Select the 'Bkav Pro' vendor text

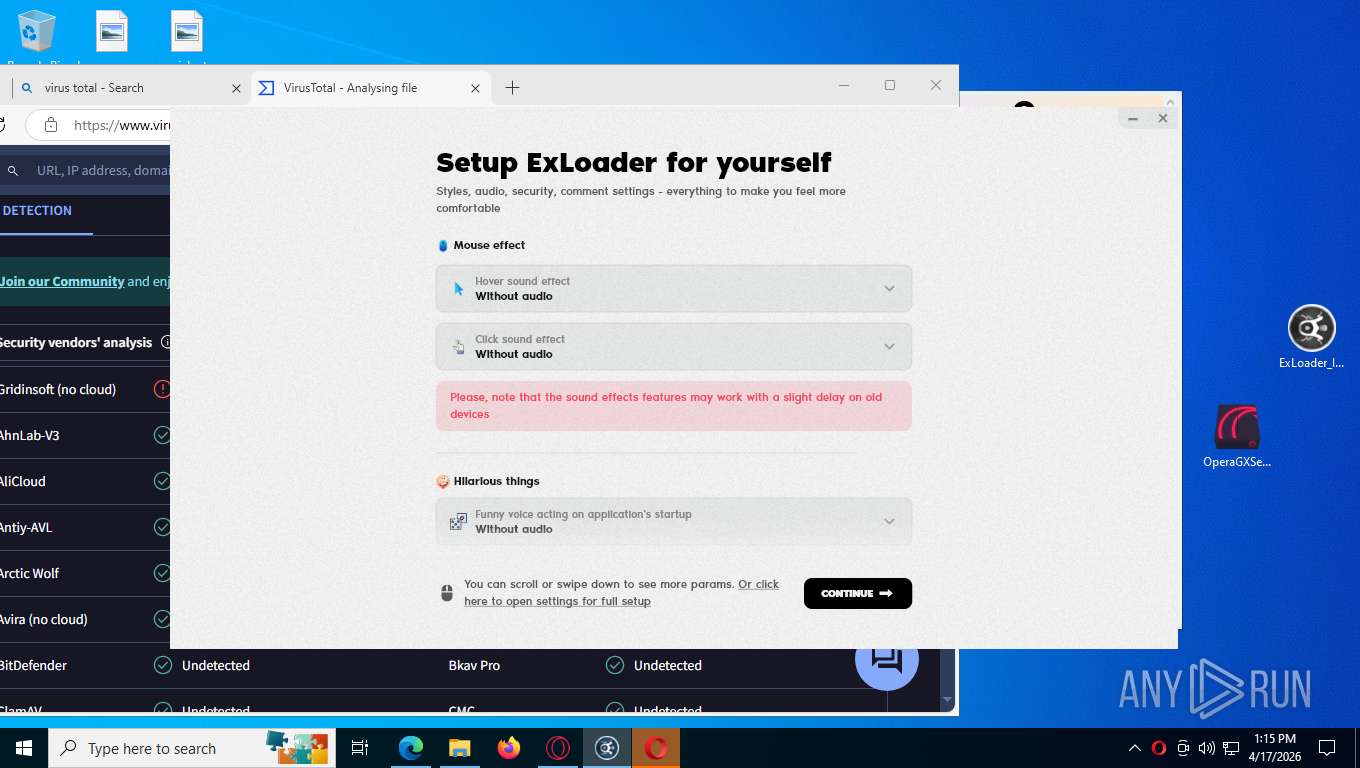pos(474,665)
